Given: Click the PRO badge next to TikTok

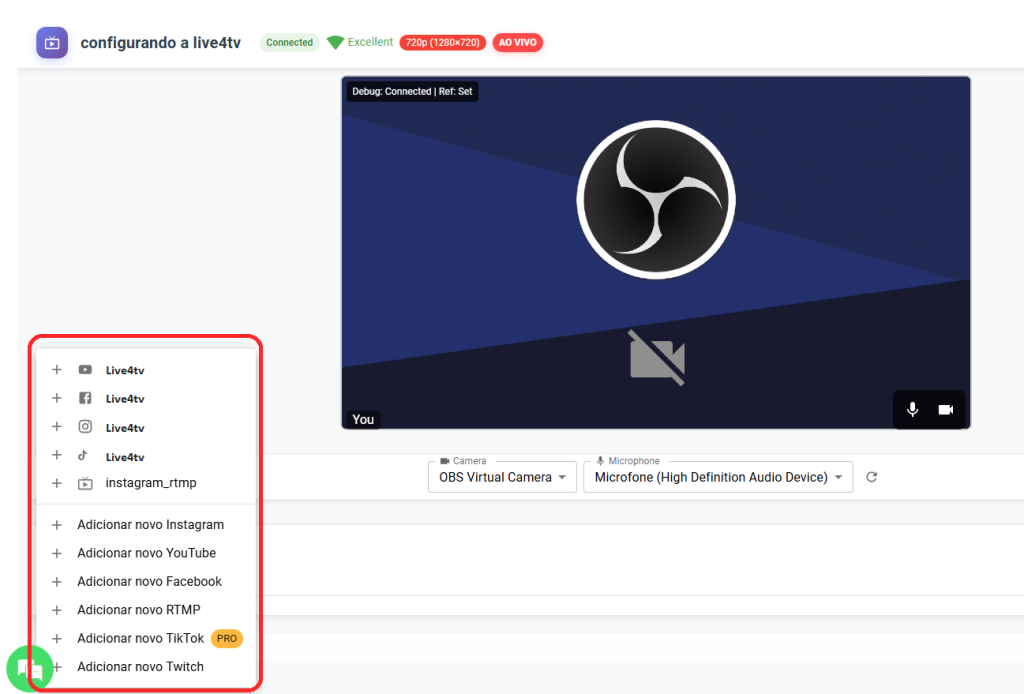Looking at the screenshot, I should pos(227,639).
